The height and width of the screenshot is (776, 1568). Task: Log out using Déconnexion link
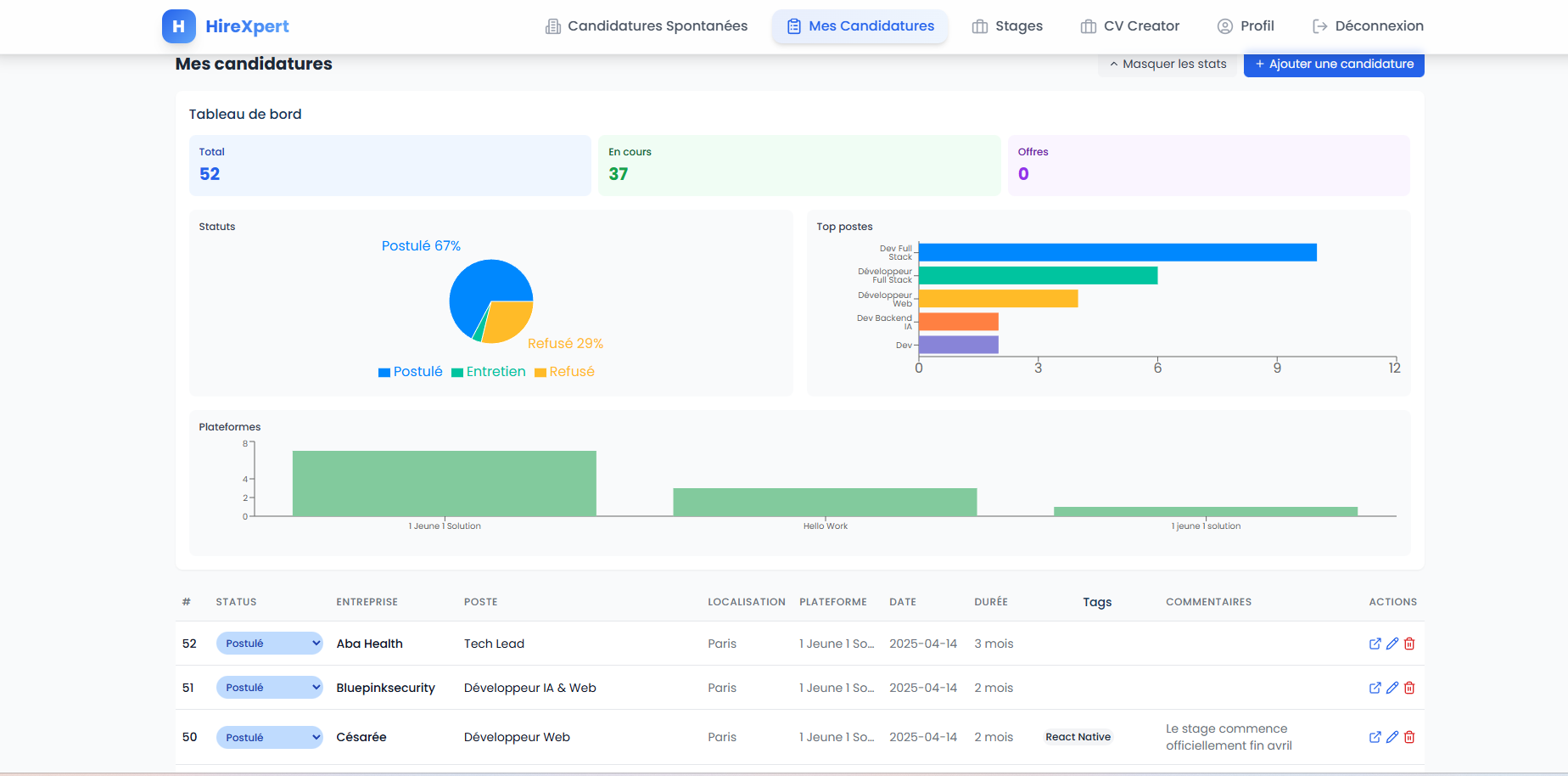(1368, 26)
